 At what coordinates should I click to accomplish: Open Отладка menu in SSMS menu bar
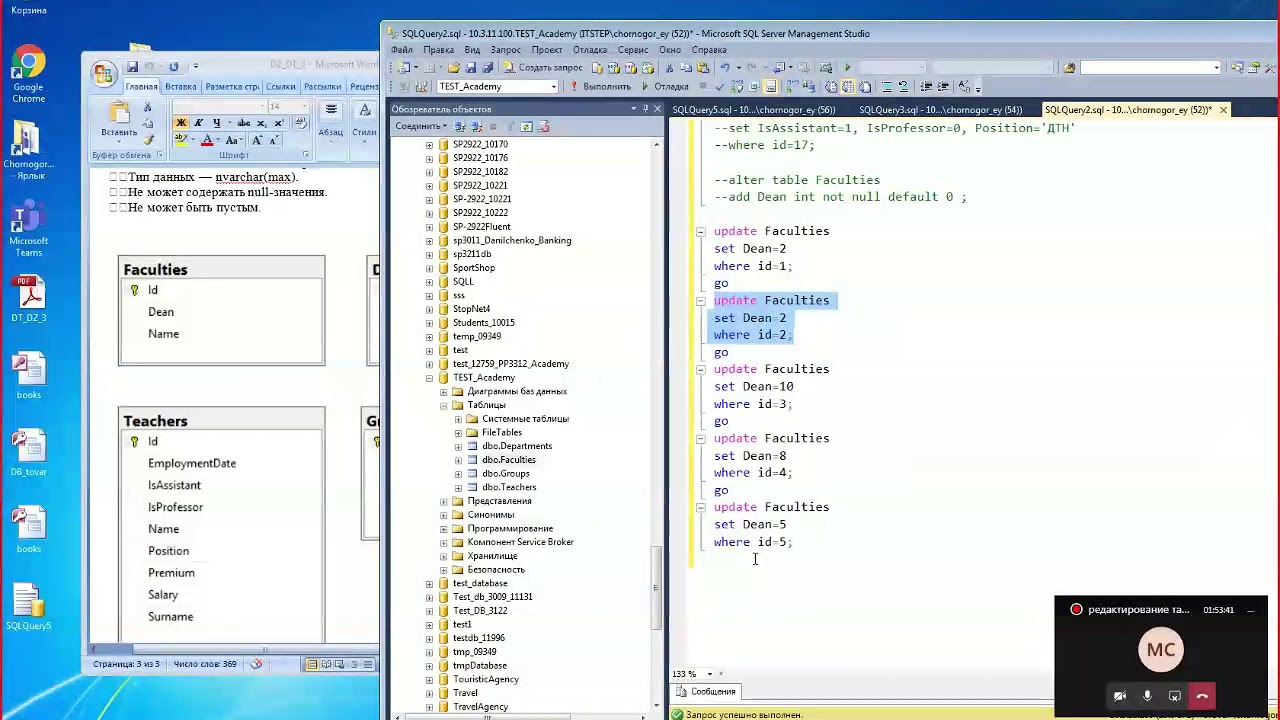pyautogui.click(x=590, y=50)
